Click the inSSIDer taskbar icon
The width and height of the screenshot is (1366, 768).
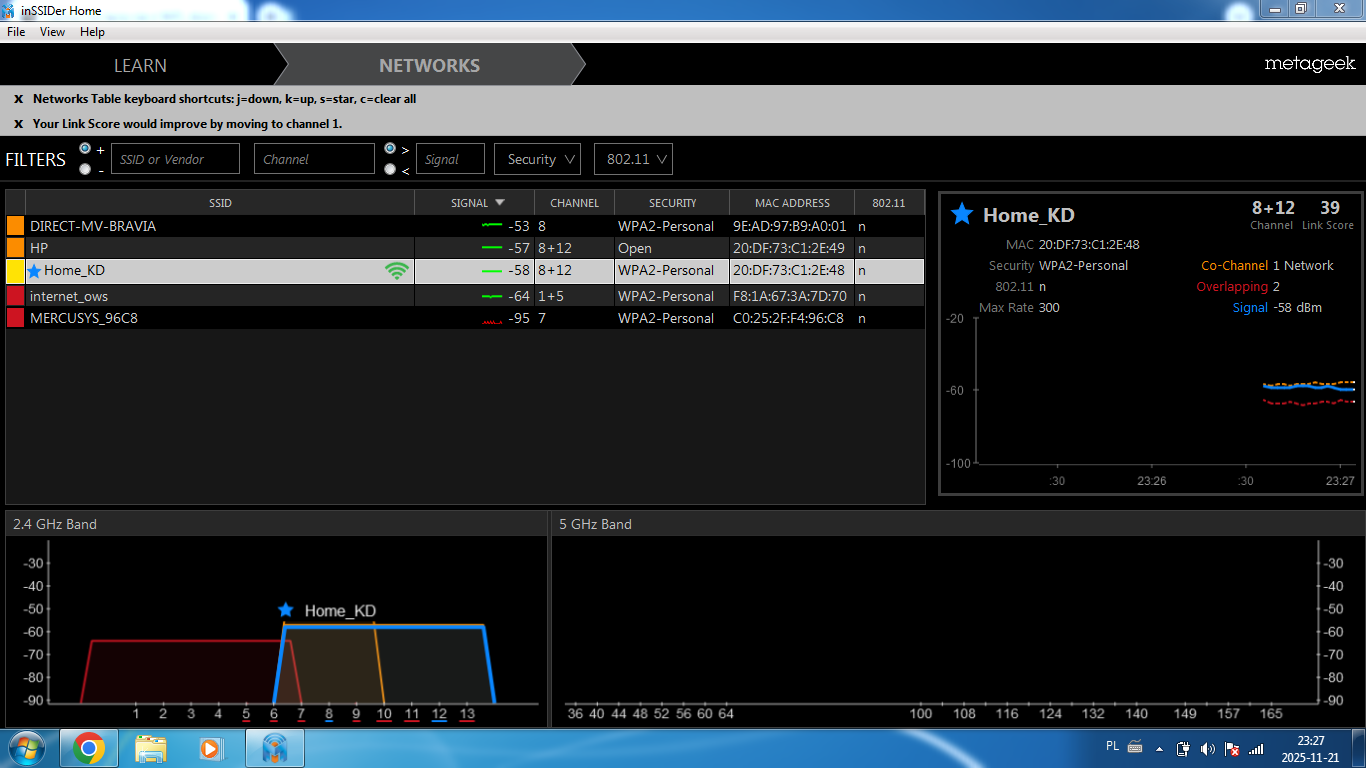tap(275, 748)
